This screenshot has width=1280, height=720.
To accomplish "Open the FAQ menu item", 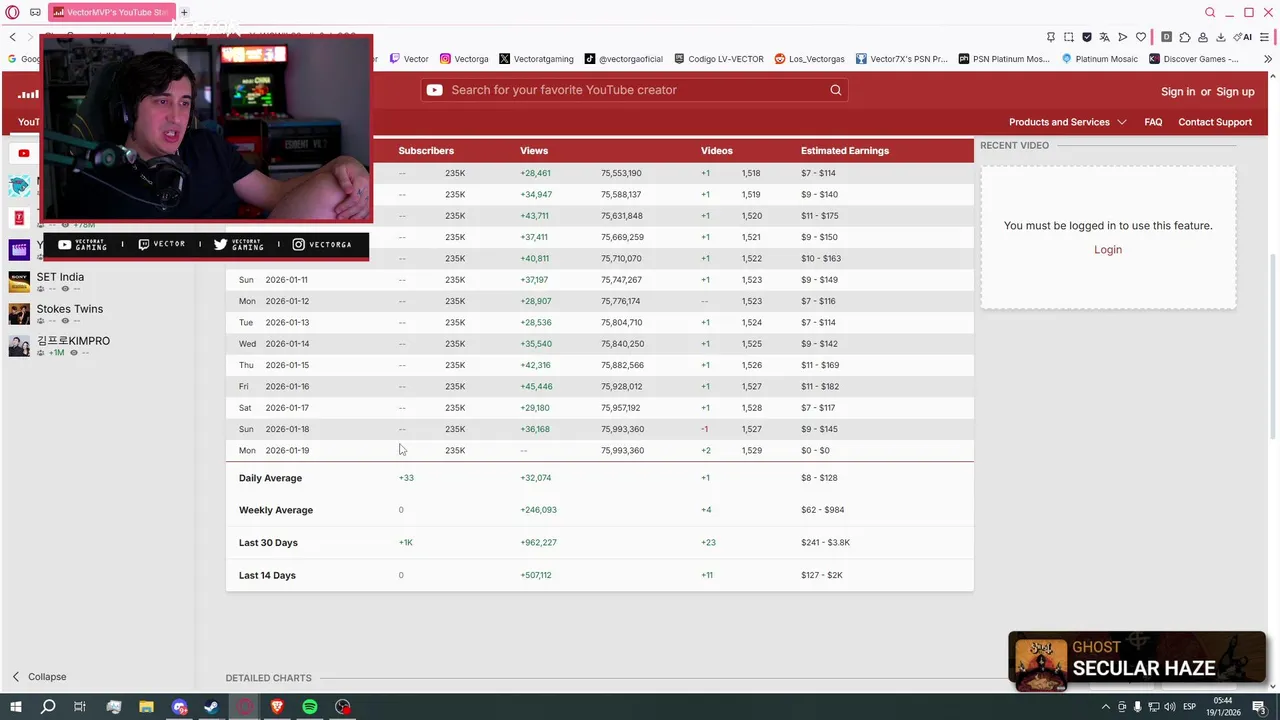I will [x=1153, y=122].
